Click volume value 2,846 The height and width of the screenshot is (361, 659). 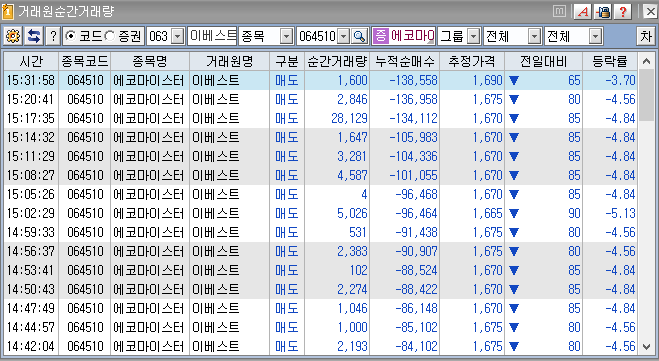(352, 100)
